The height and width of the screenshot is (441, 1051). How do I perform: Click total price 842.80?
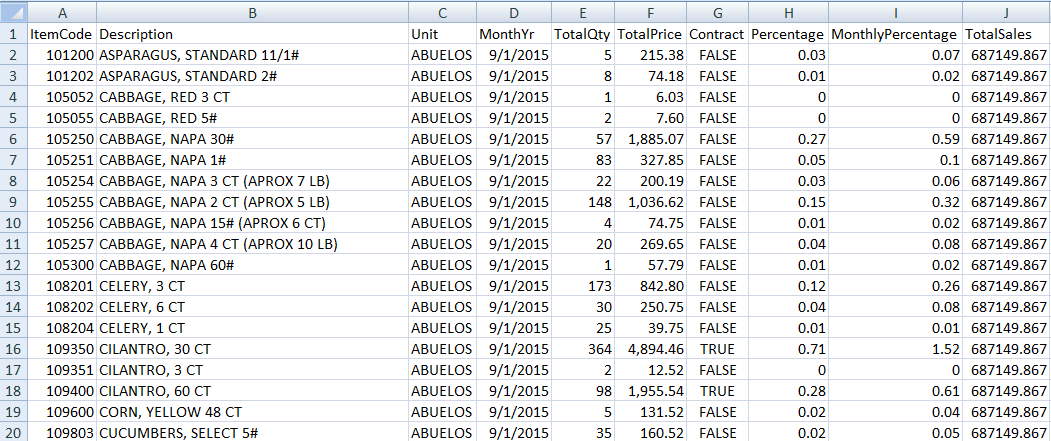[x=651, y=286]
